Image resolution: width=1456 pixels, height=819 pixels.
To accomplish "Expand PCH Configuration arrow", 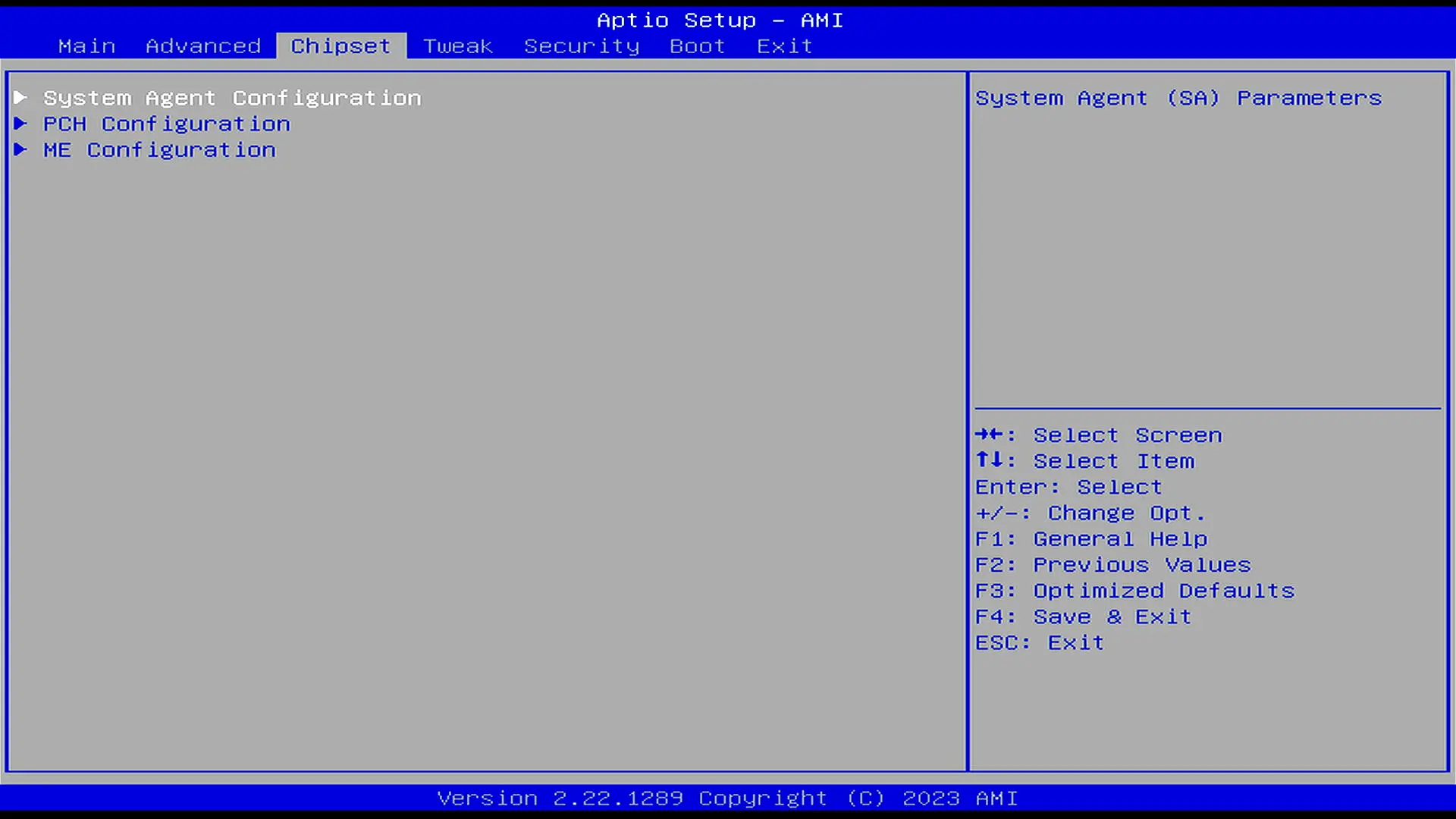I will 20,124.
